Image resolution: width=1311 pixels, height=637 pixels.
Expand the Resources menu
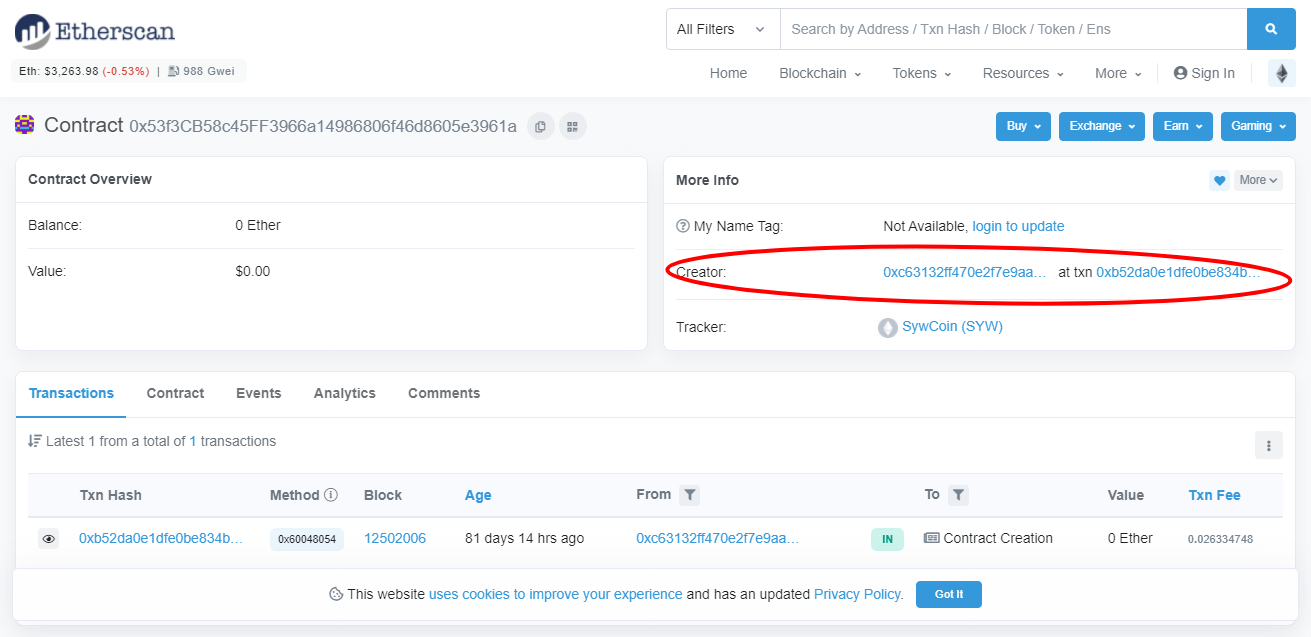1023,73
